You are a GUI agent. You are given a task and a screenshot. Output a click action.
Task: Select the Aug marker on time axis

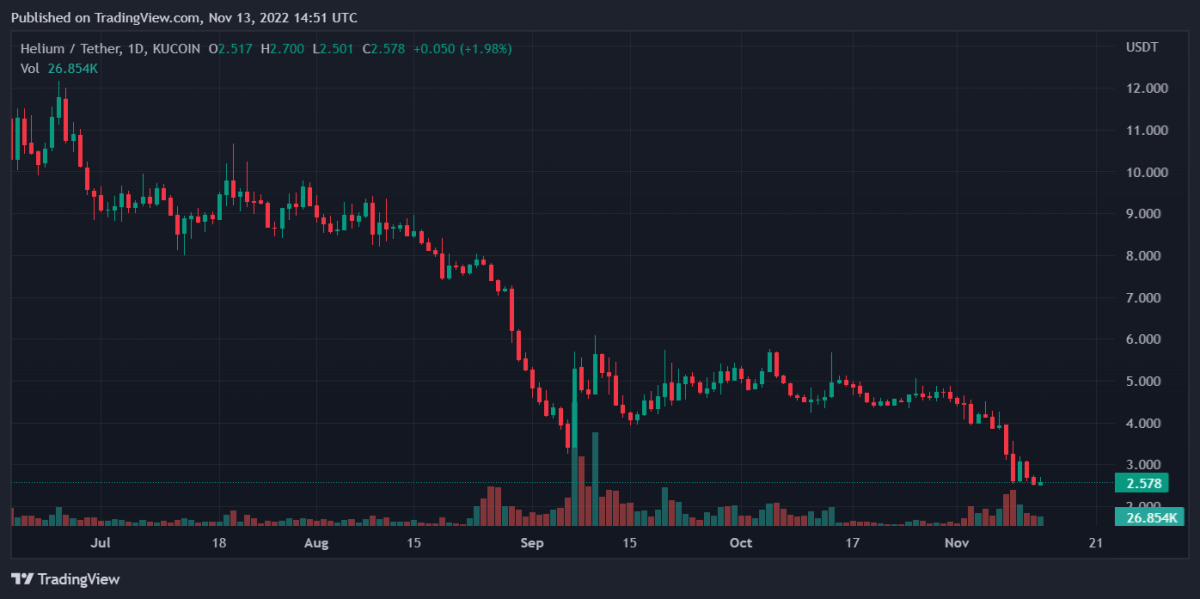(x=316, y=543)
